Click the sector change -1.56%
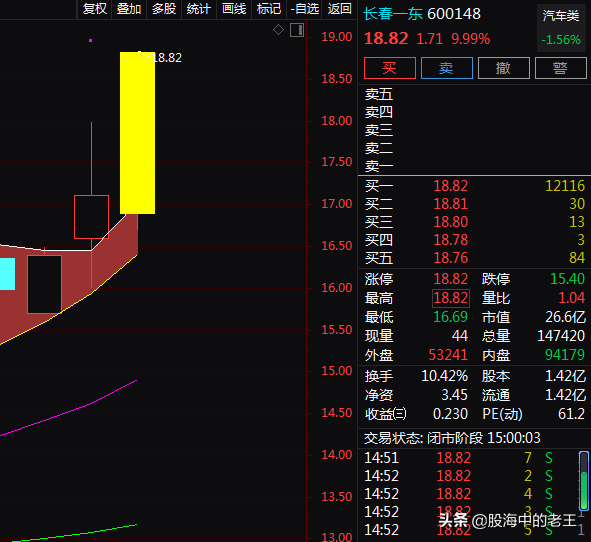The height and width of the screenshot is (542, 591). click(x=561, y=40)
